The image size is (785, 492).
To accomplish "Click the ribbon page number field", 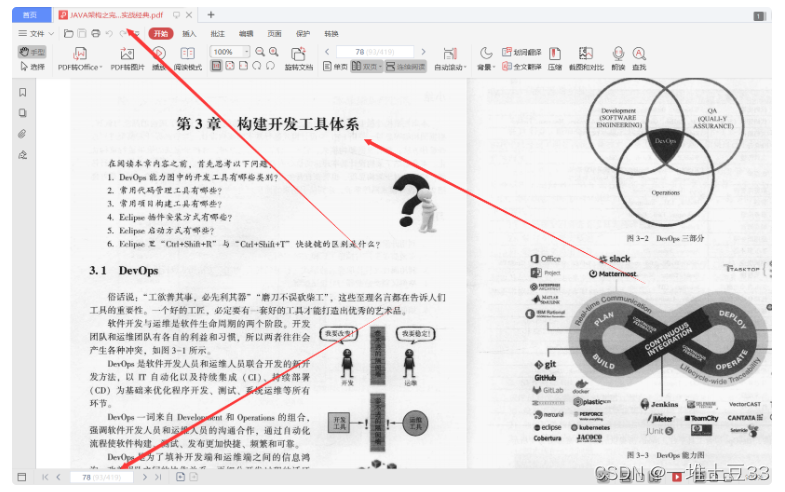I will click(x=375, y=52).
